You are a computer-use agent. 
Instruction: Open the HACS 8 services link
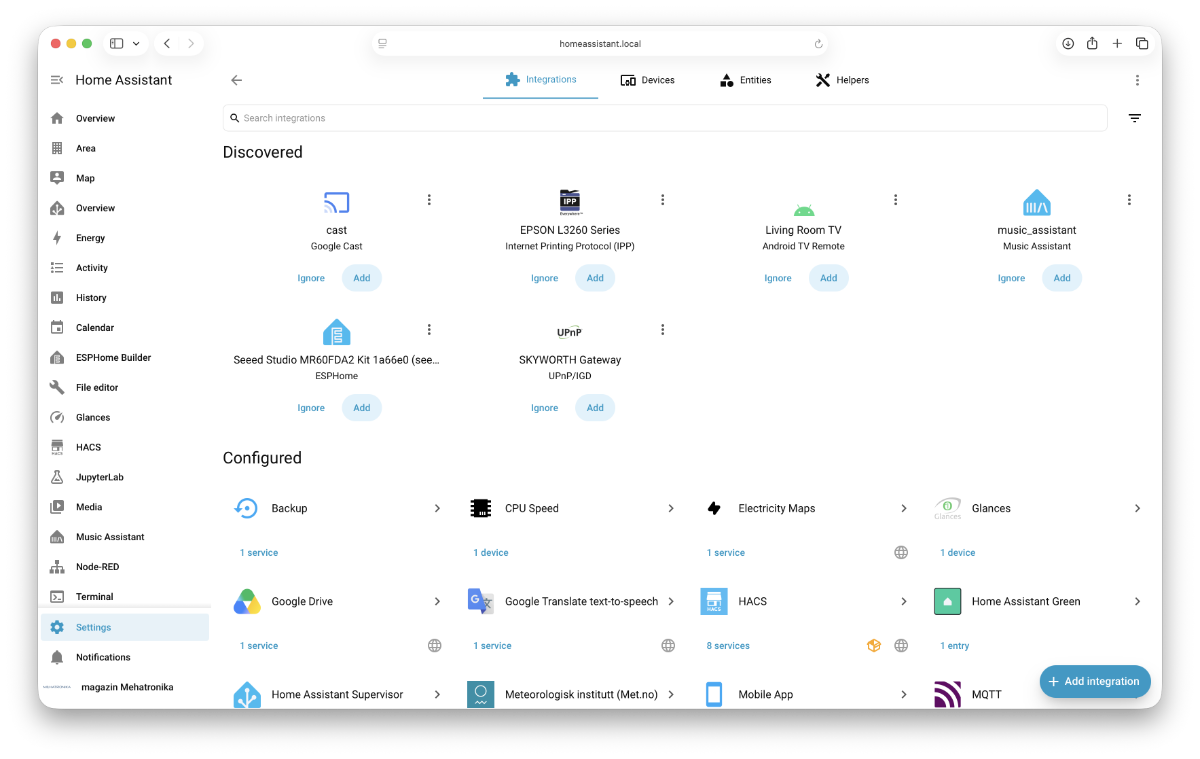pos(728,646)
